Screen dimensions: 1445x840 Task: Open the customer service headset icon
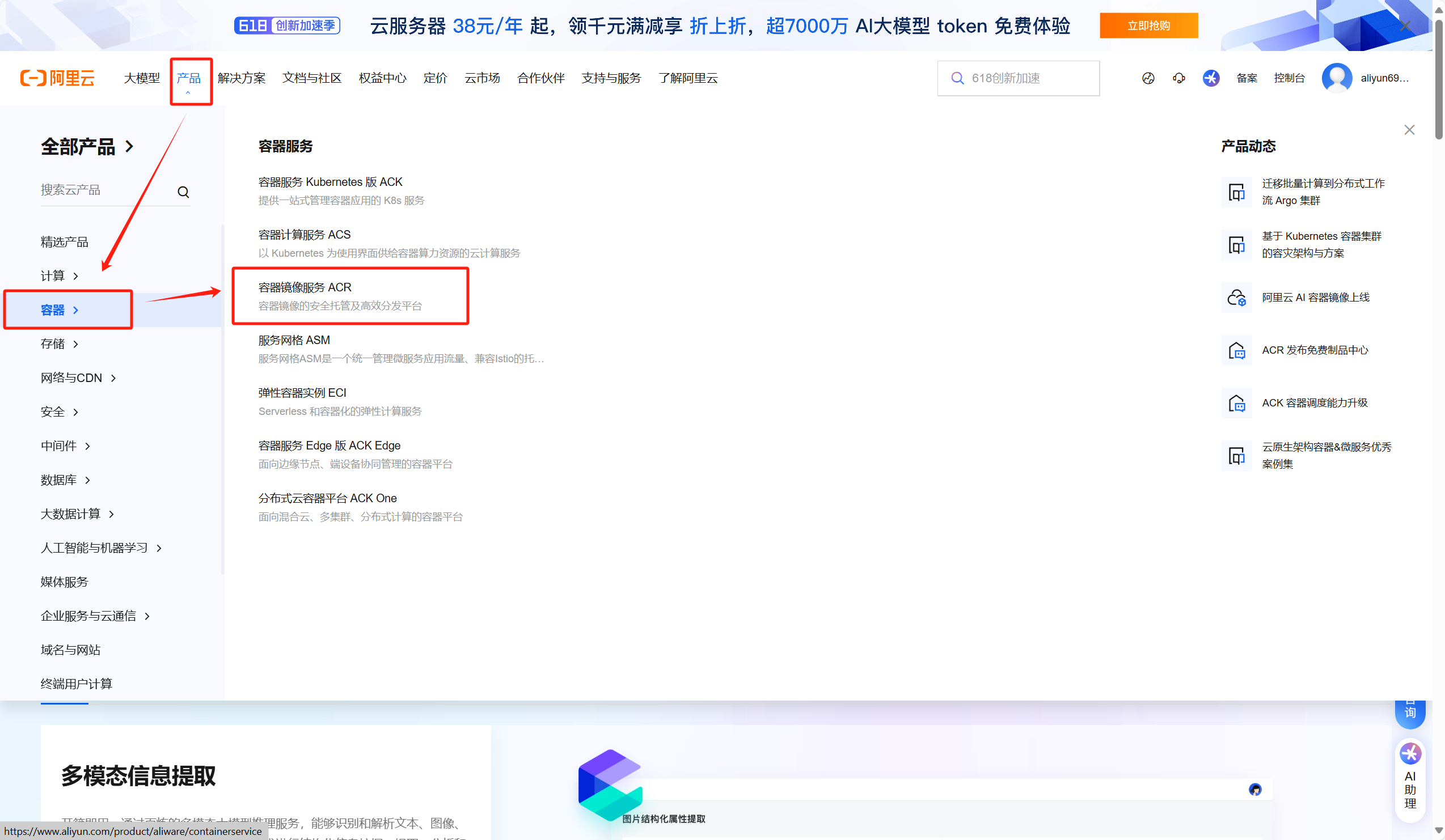(1179, 78)
